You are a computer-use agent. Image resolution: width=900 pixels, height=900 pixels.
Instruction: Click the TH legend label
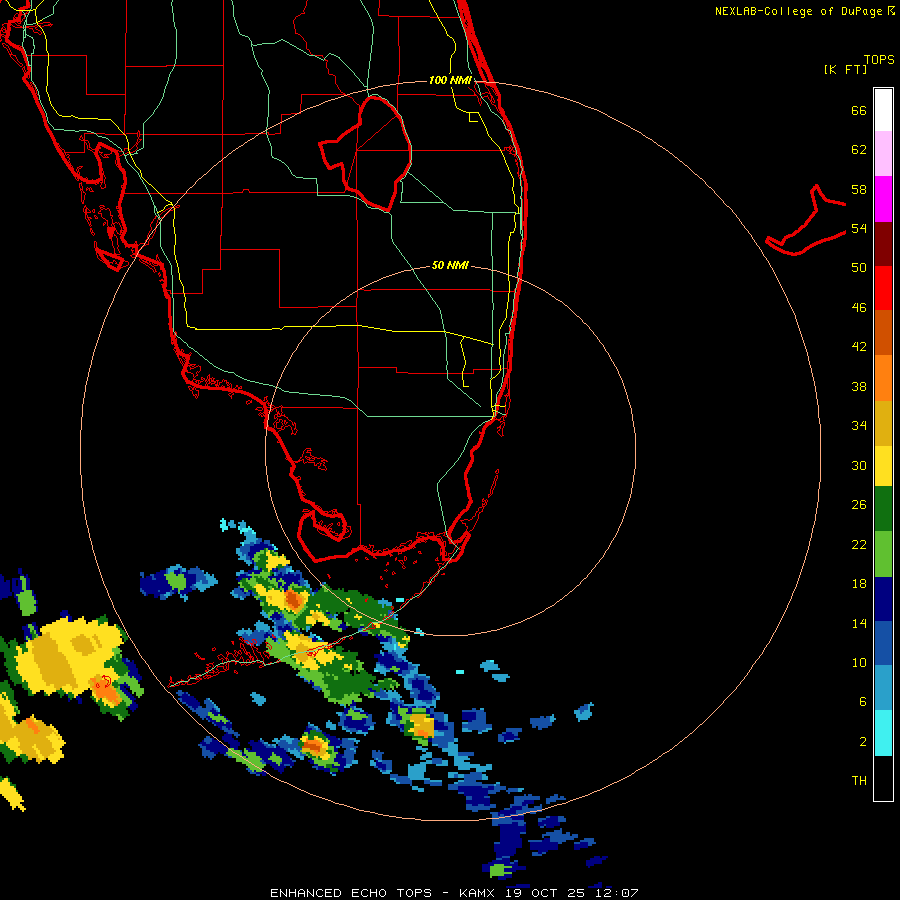859,781
